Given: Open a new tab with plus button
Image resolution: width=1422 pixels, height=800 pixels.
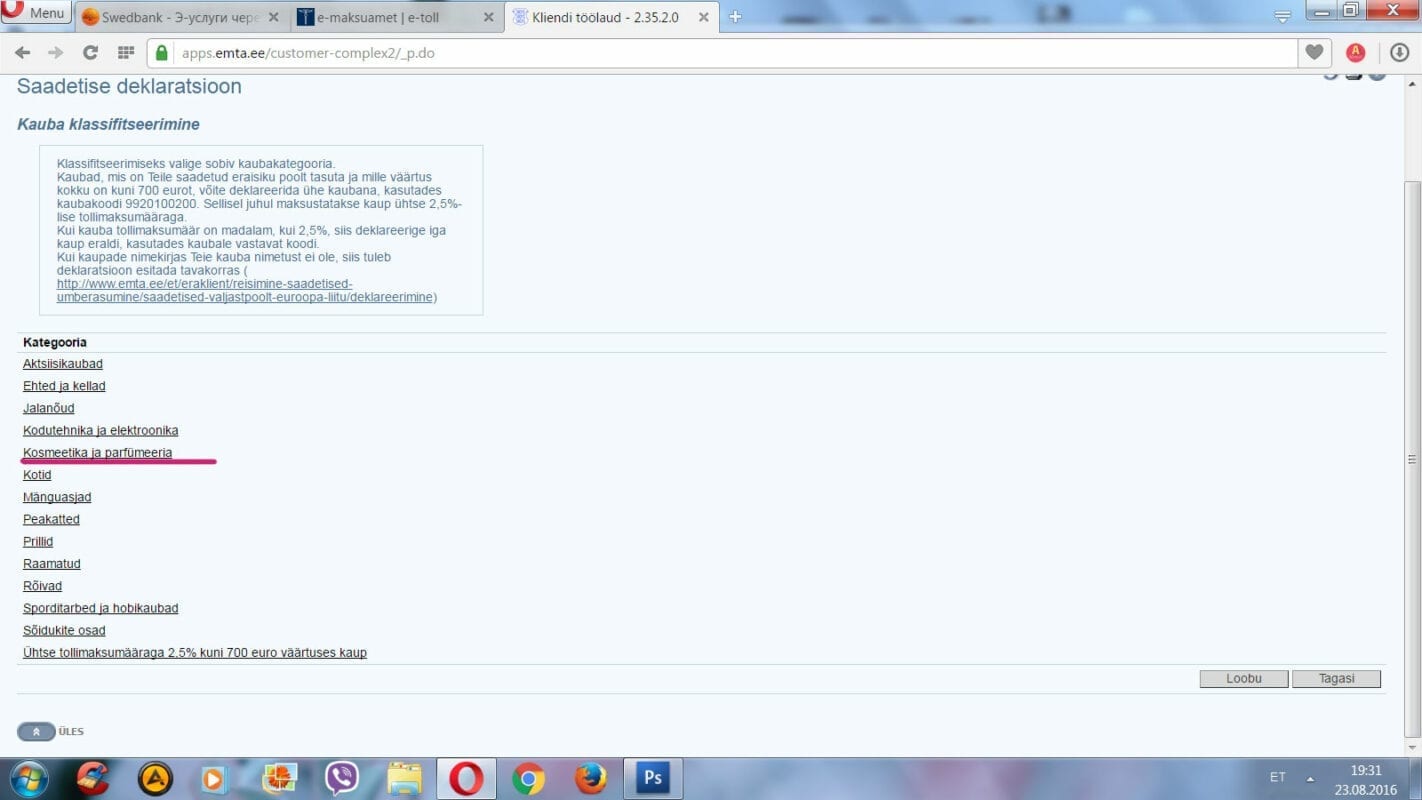Looking at the screenshot, I should point(736,17).
